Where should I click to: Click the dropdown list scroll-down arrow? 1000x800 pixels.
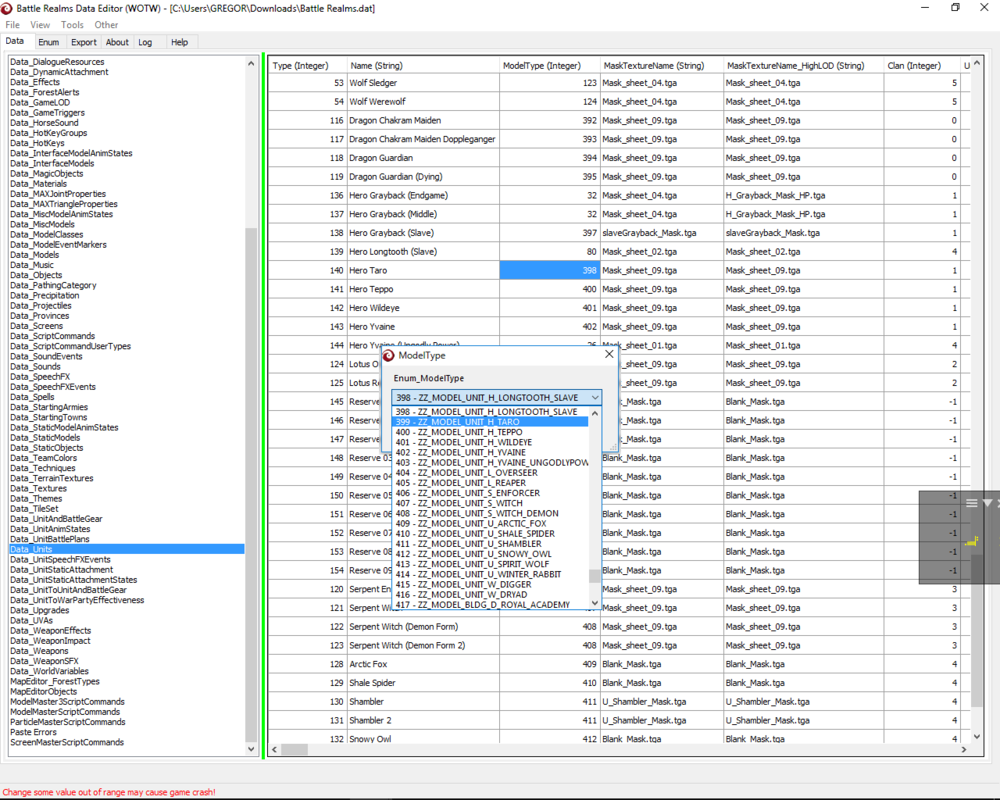pyautogui.click(x=594, y=603)
